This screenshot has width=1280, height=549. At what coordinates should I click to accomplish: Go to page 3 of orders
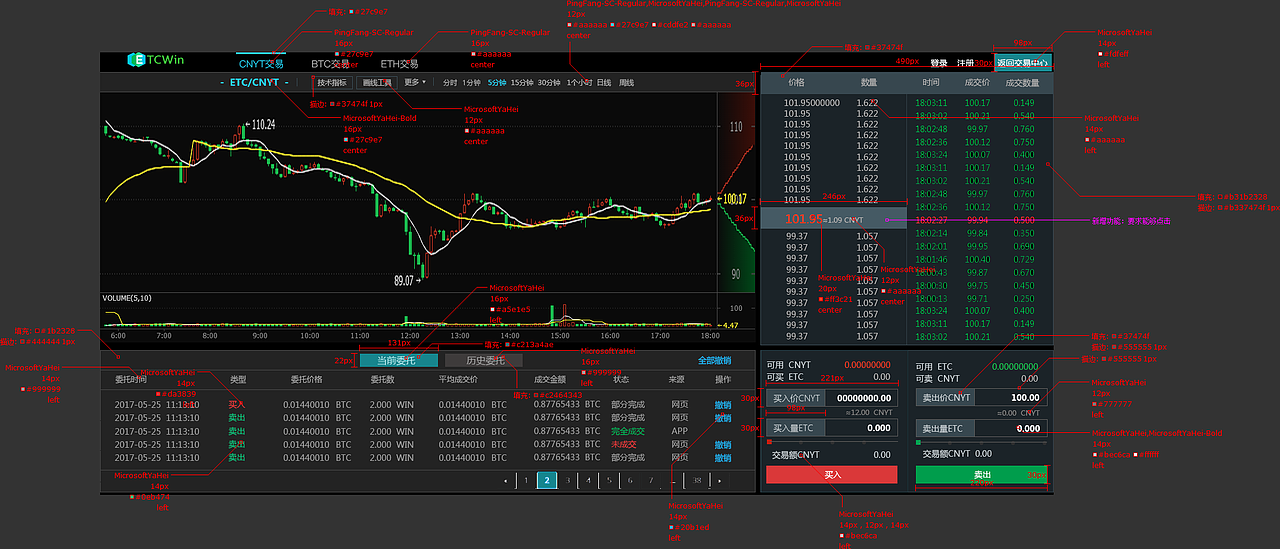(x=568, y=481)
